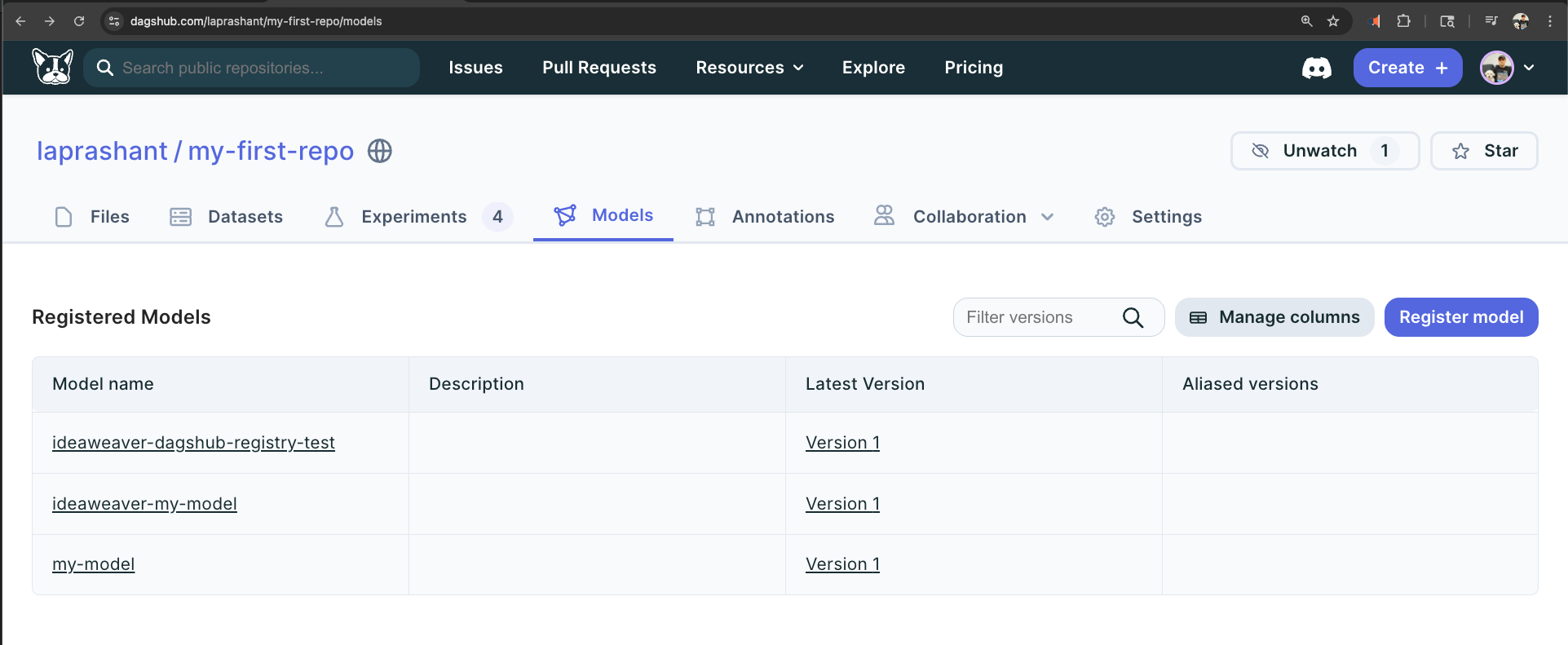Click the Unwatch button
Screen dimensions: 1568x645
pyautogui.click(x=1325, y=151)
